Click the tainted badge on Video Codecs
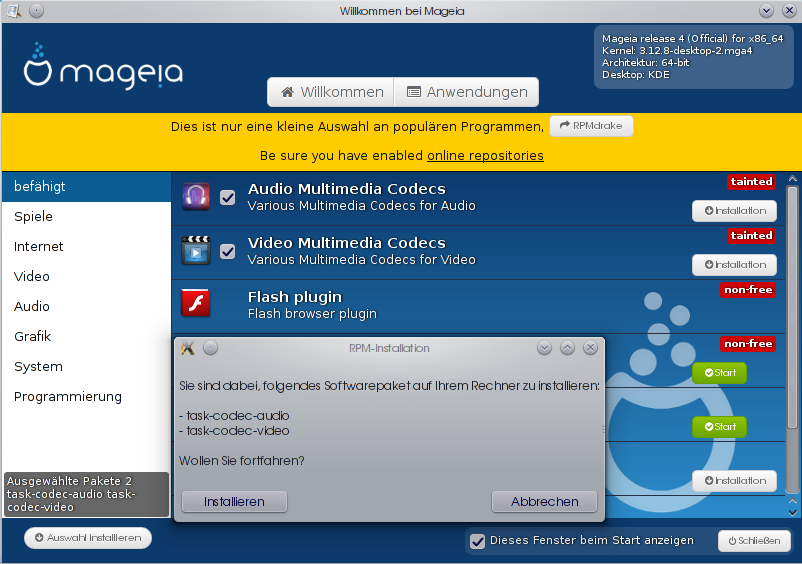802x564 pixels. [751, 236]
